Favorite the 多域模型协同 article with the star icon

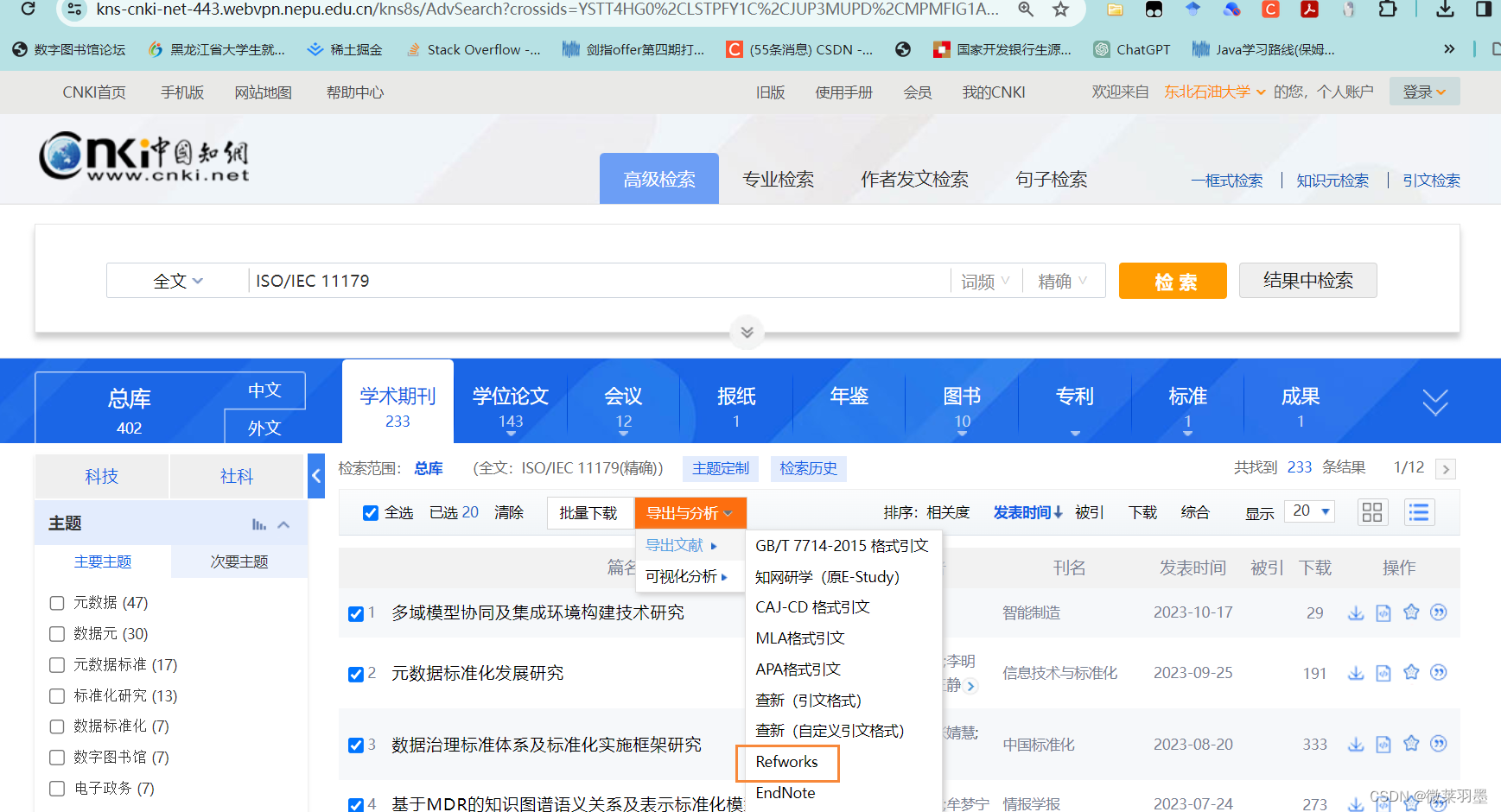pyautogui.click(x=1411, y=612)
